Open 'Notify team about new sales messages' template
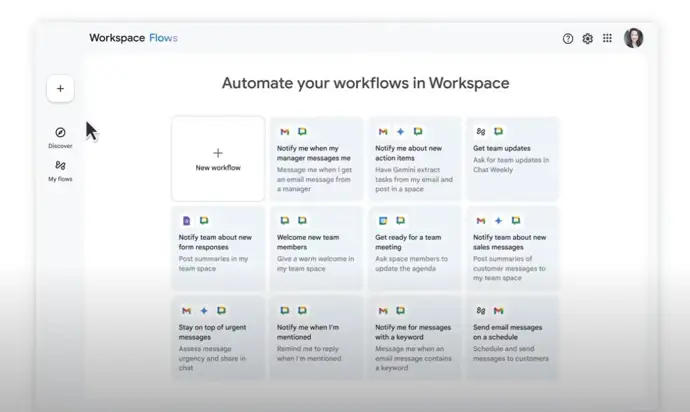690x412 pixels. [x=511, y=248]
